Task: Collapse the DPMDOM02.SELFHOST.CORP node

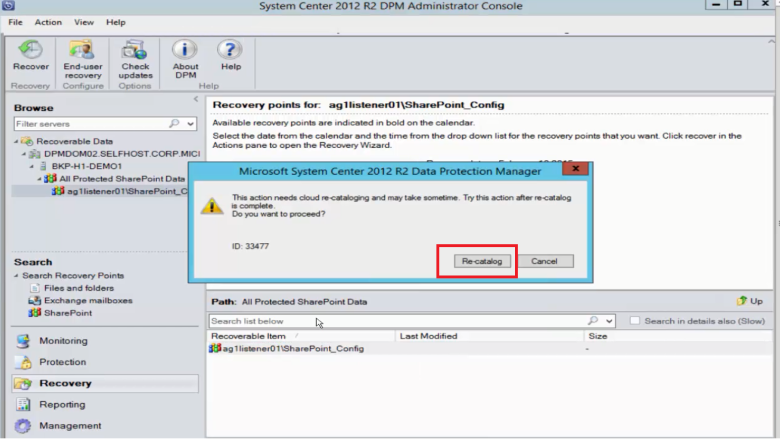Action: 23,154
